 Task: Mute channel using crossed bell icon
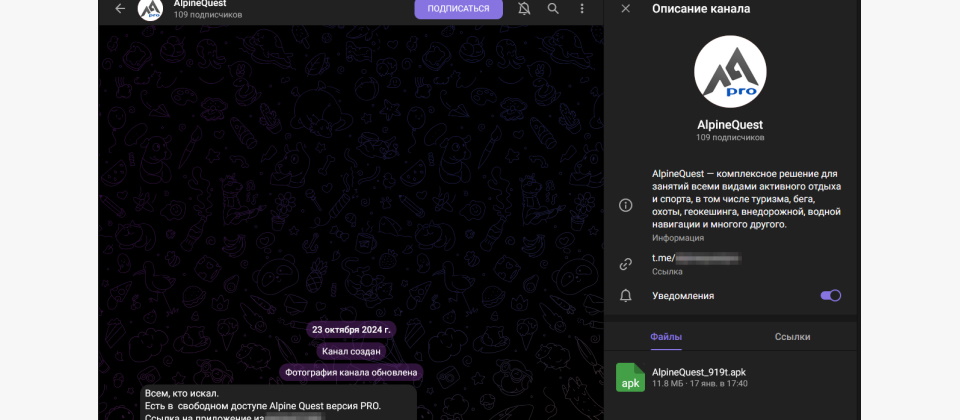pyautogui.click(x=524, y=9)
